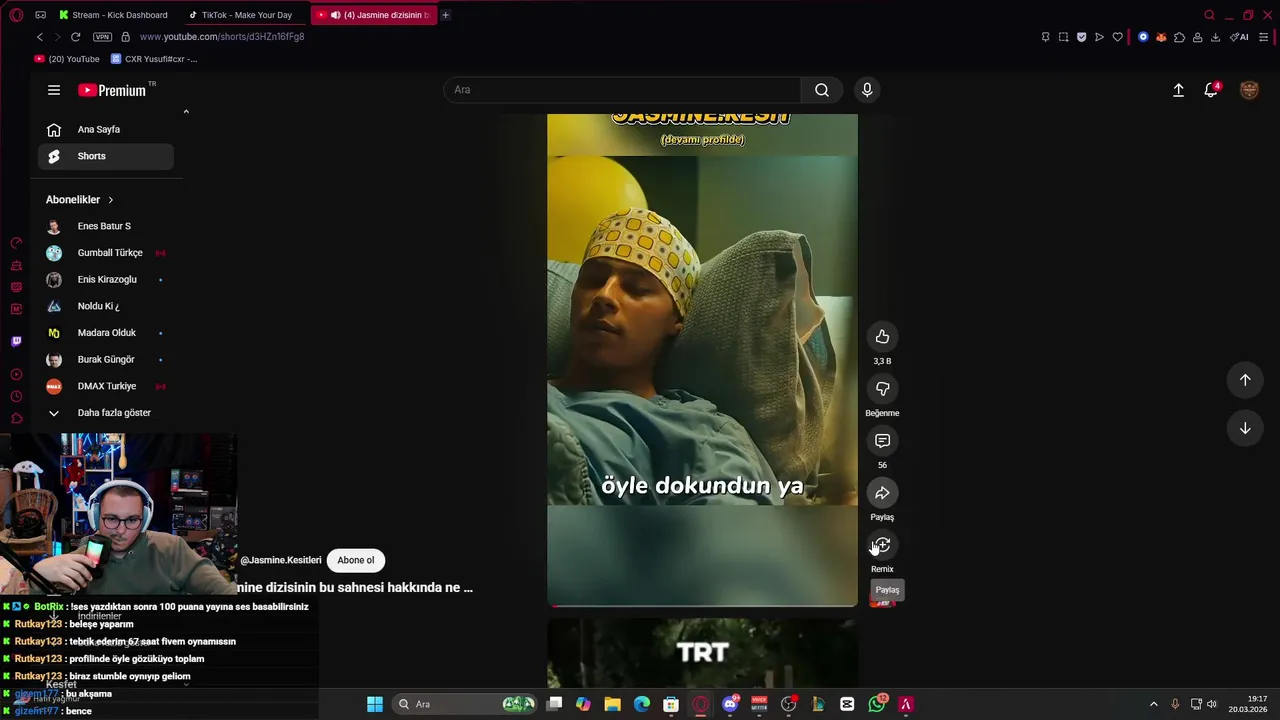This screenshot has height=720, width=1280.
Task: Open CXR Yusufi#cxr bookmark
Action: click(154, 59)
